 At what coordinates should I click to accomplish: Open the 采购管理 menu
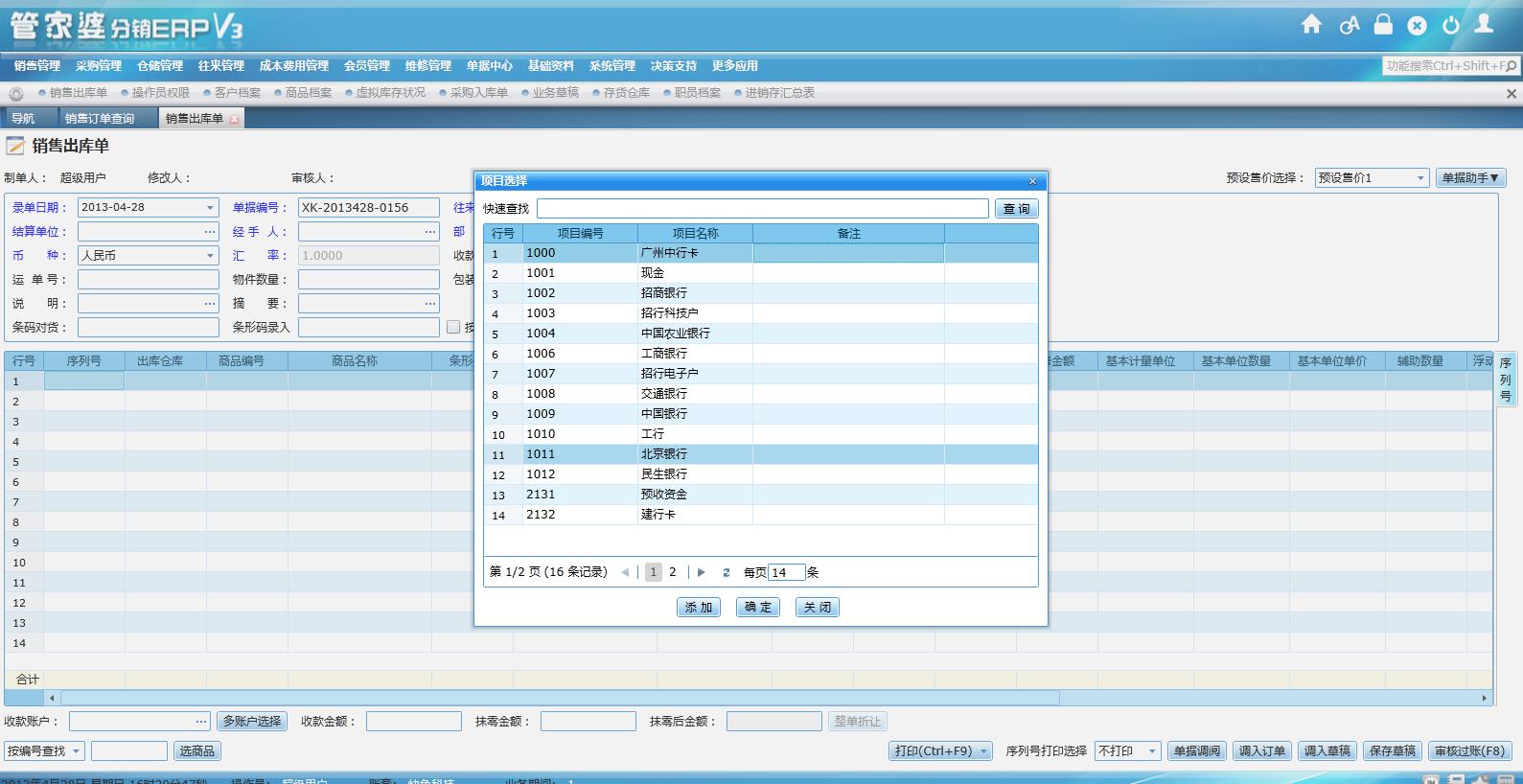(99, 66)
